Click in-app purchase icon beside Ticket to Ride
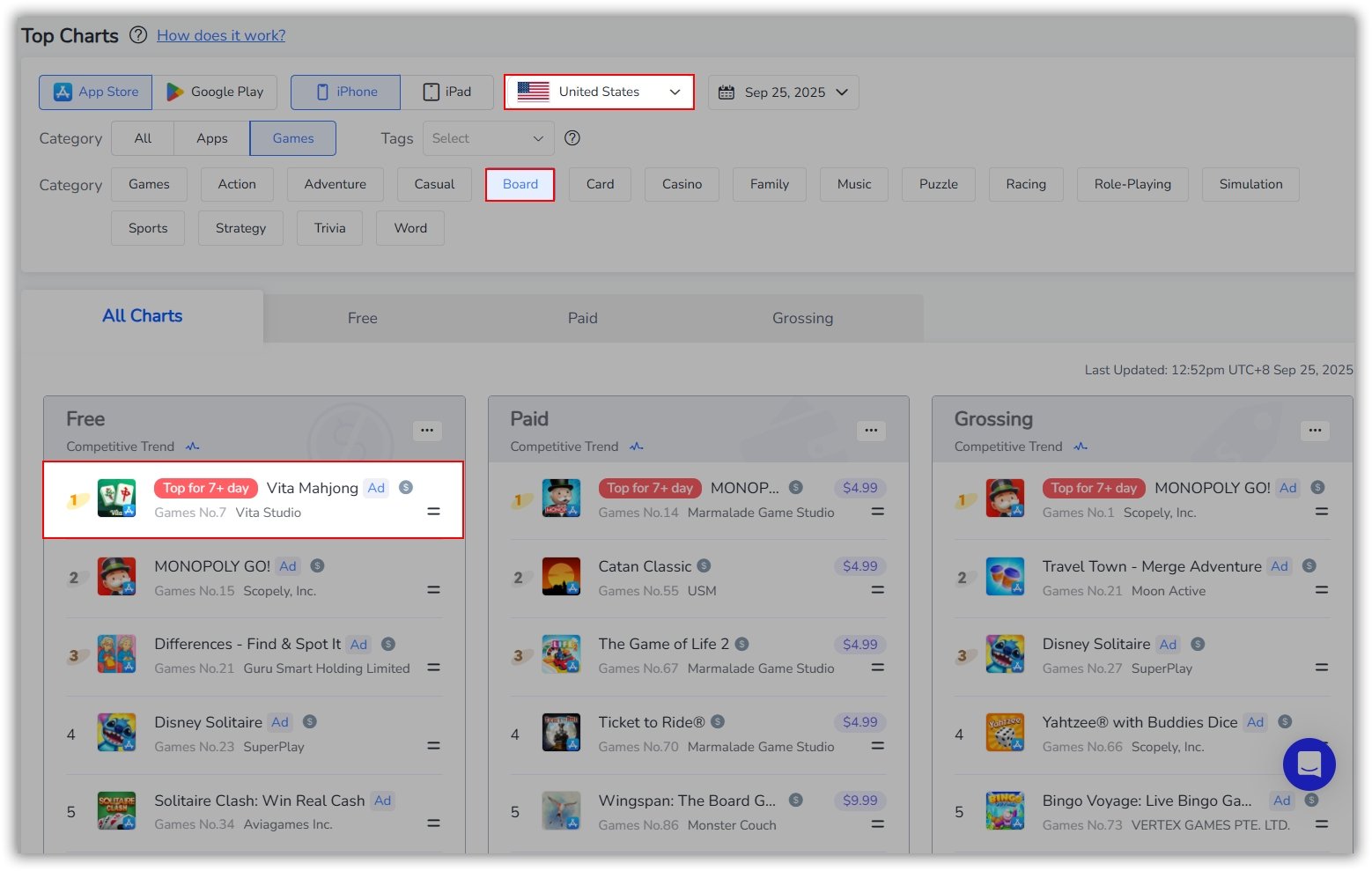This screenshot has width=1372, height=871. click(x=718, y=721)
